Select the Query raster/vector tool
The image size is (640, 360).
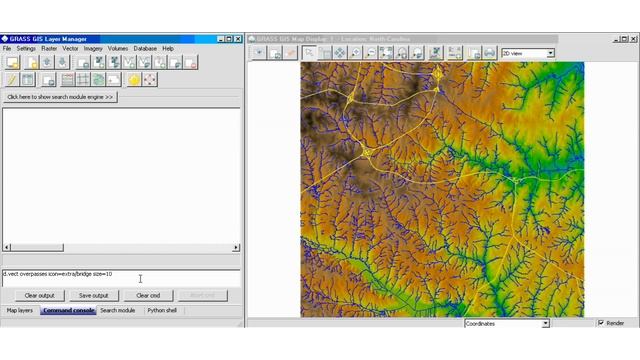(x=324, y=53)
